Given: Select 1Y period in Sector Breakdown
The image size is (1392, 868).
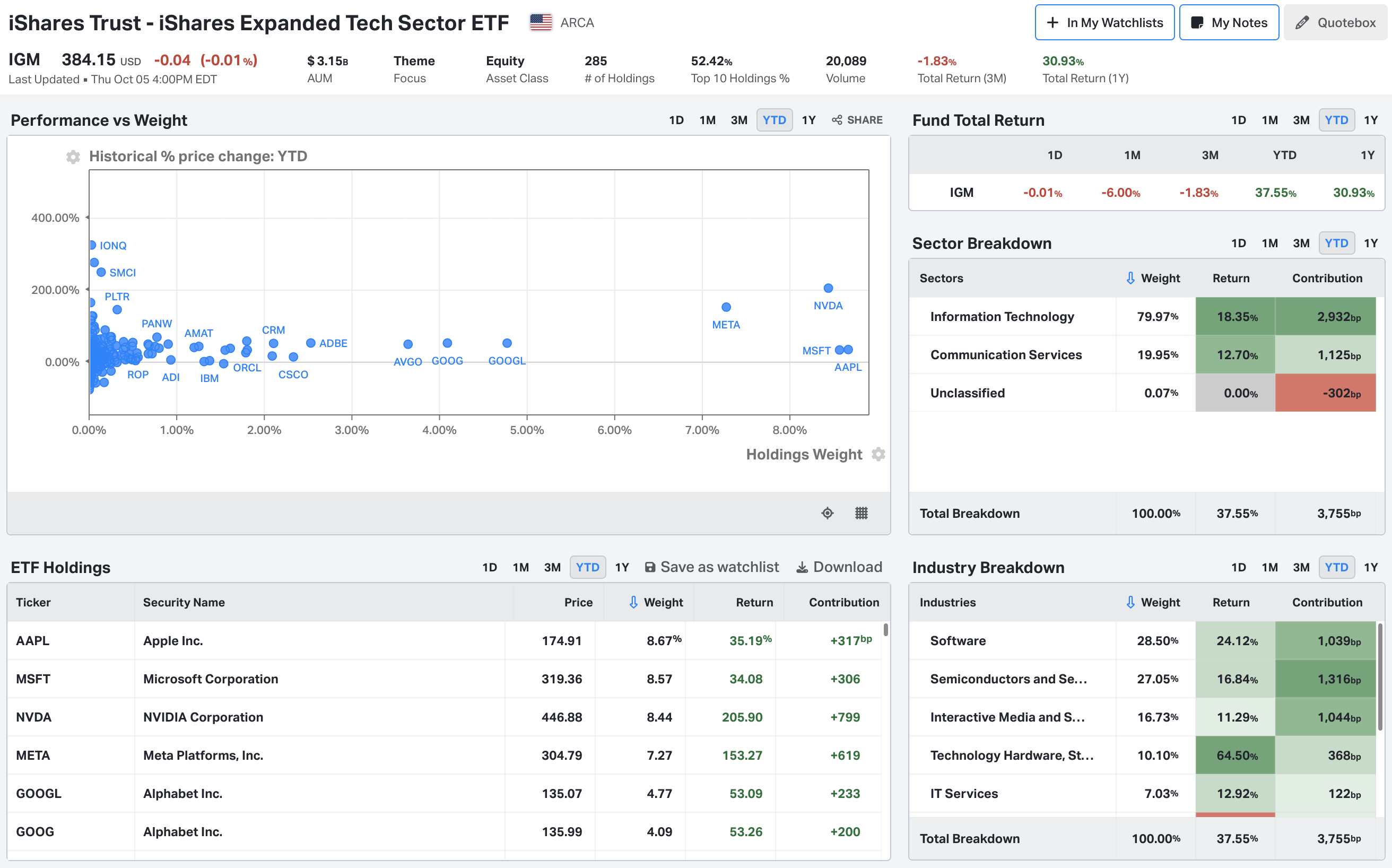Looking at the screenshot, I should pyautogui.click(x=1371, y=243).
